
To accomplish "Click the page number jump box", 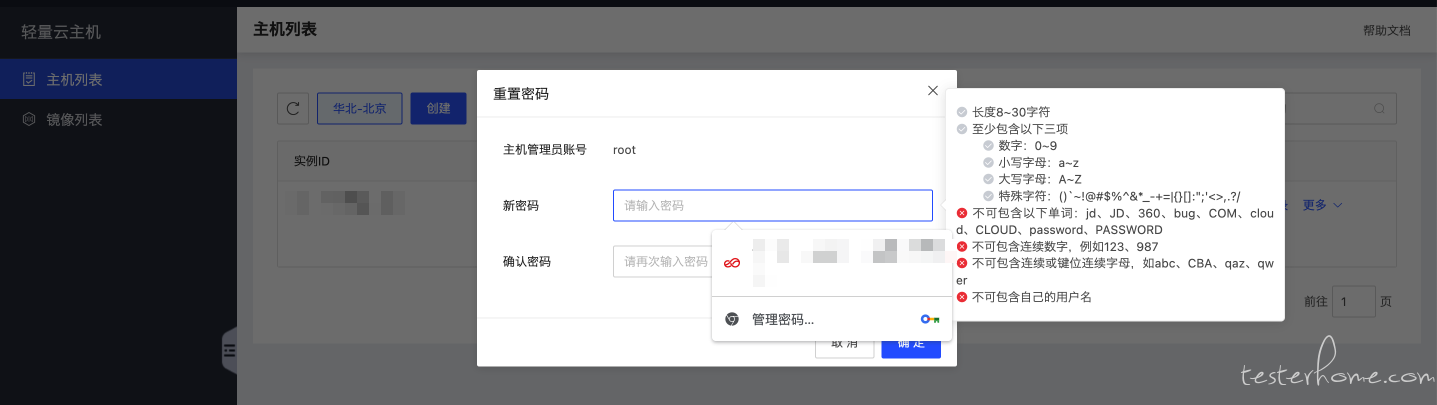I will 1353,301.
